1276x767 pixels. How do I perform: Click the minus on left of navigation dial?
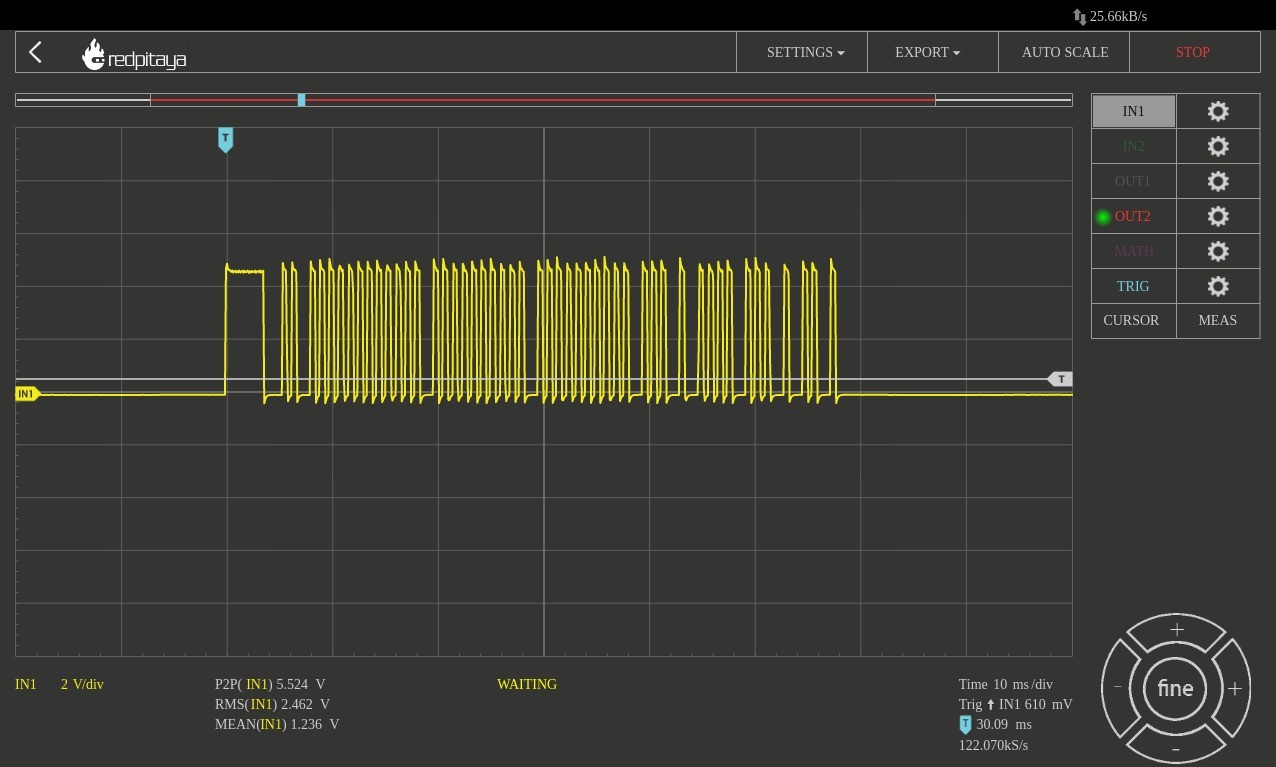click(1119, 688)
